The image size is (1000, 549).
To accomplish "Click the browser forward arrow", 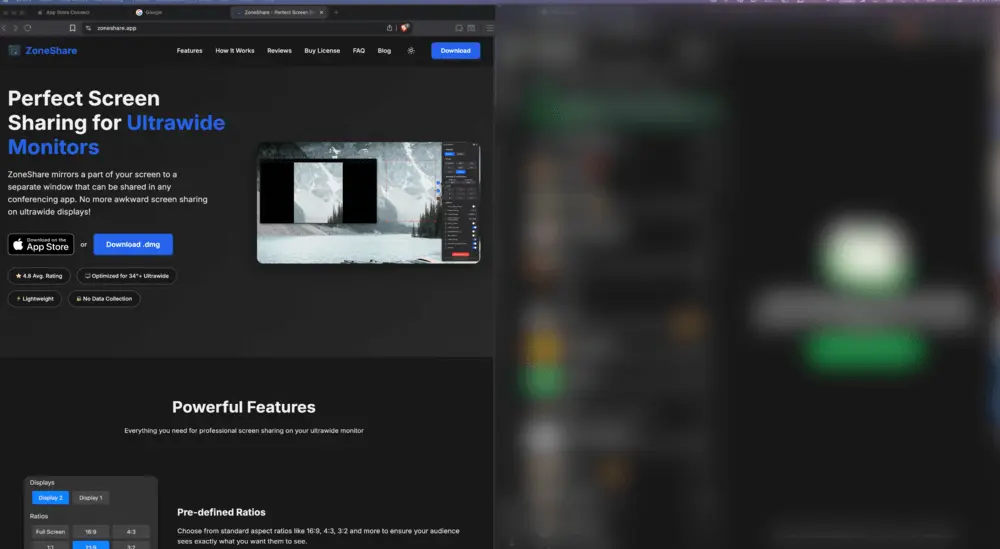I will pyautogui.click(x=15, y=28).
